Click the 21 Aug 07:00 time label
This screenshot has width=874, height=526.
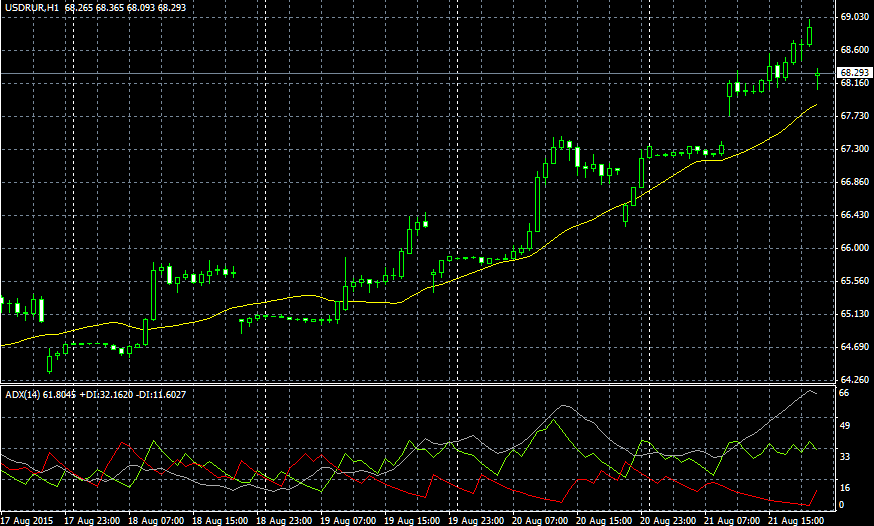tap(733, 520)
